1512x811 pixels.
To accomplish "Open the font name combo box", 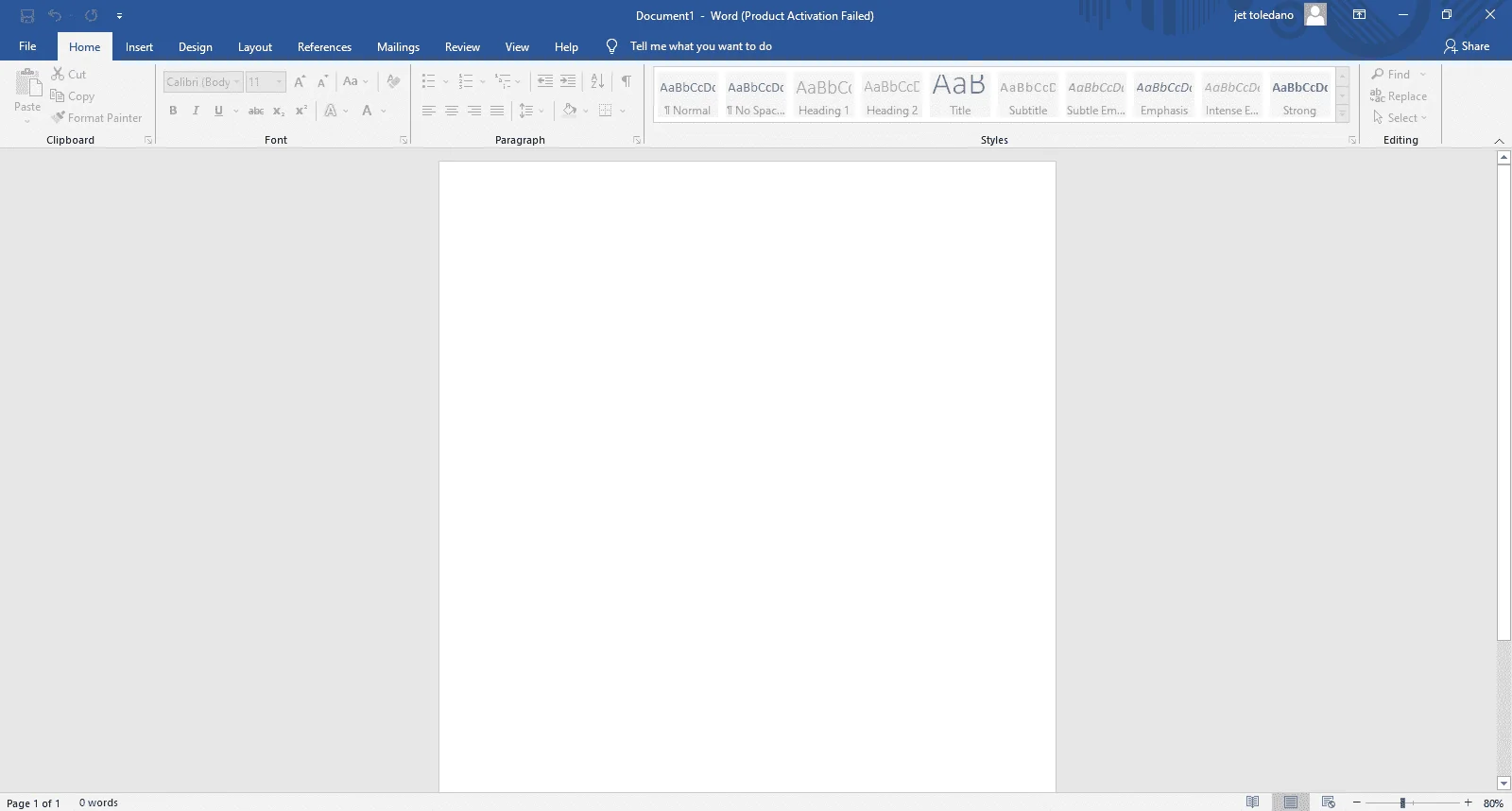I will [x=203, y=81].
